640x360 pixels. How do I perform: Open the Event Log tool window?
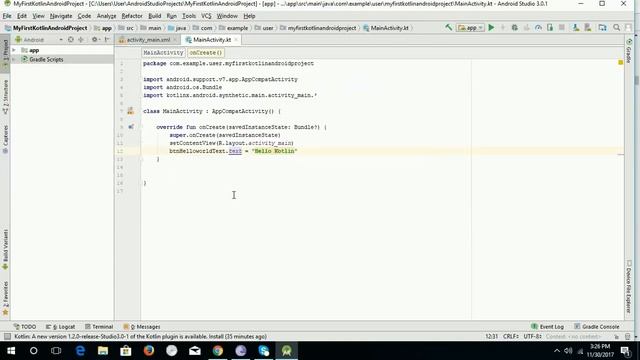tap(547, 327)
